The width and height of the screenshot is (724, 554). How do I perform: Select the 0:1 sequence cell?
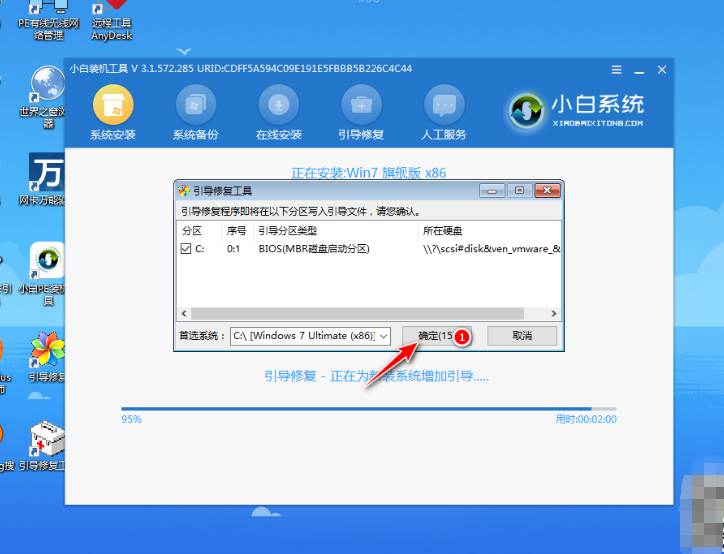(234, 249)
